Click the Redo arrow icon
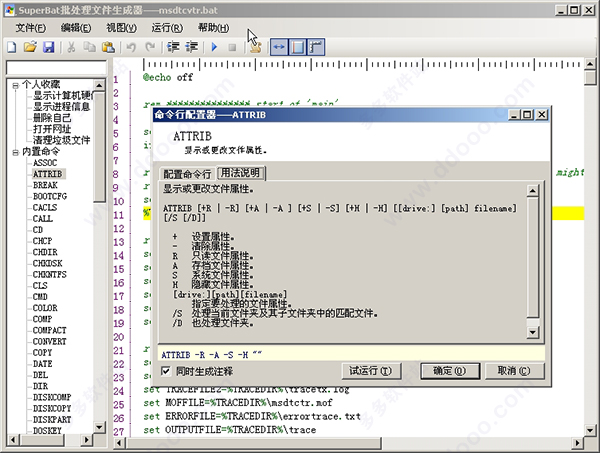Screen dimensions: 600x453 point(150,47)
